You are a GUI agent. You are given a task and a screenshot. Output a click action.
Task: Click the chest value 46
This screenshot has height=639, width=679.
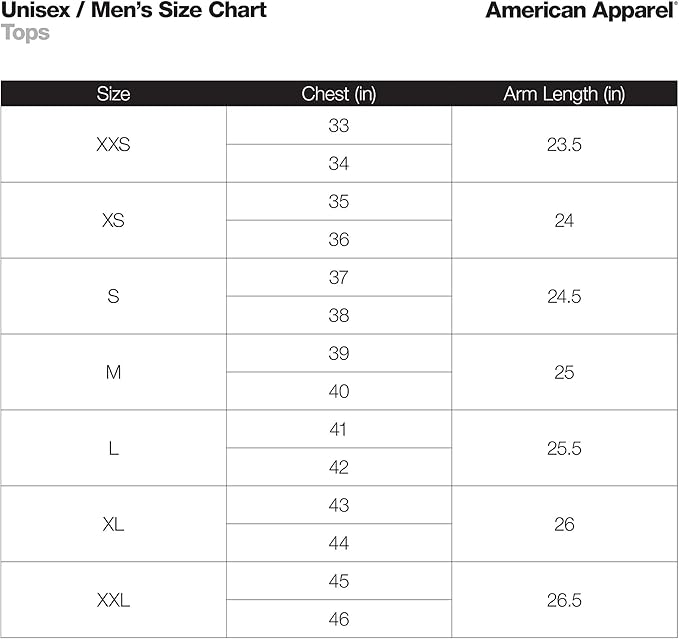tap(339, 619)
